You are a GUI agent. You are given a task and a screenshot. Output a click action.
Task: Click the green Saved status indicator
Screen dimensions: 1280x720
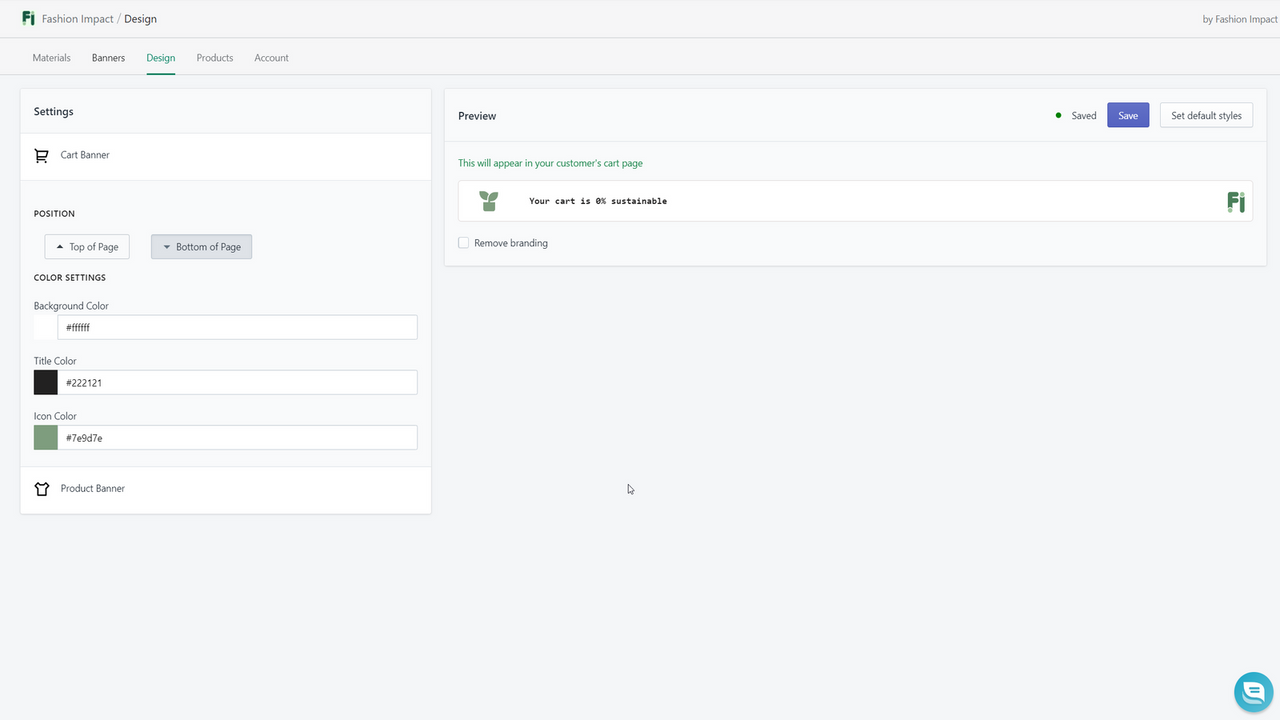pos(1058,115)
